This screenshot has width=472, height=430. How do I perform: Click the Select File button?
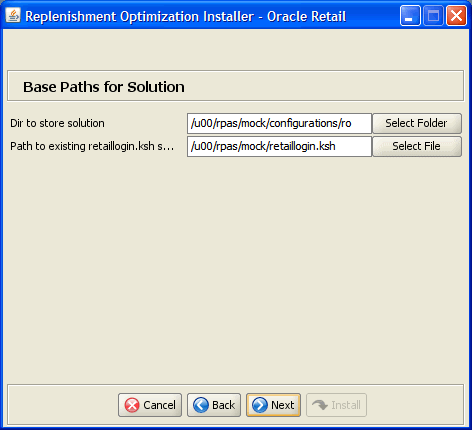click(417, 146)
